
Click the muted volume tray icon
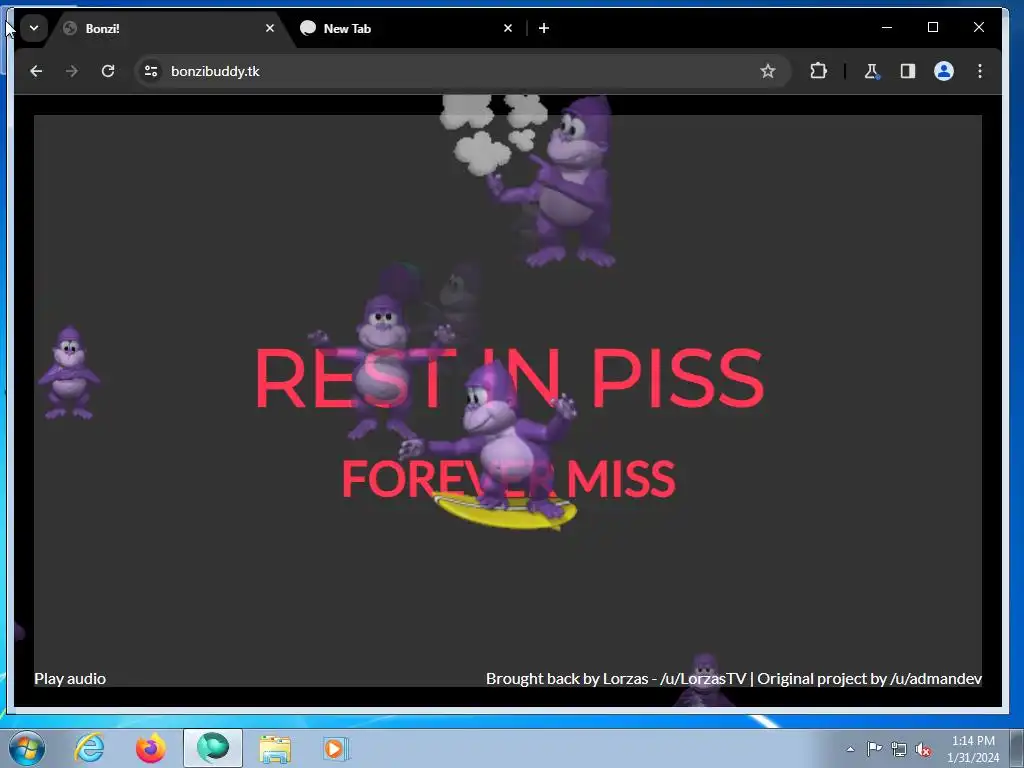923,749
